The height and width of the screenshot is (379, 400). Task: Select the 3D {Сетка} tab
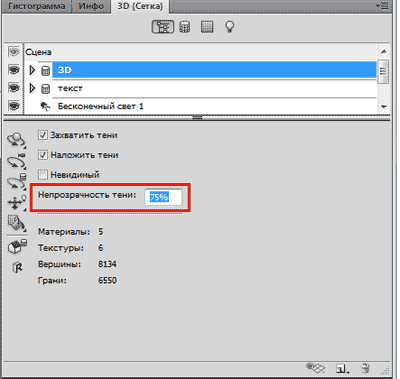coord(140,6)
